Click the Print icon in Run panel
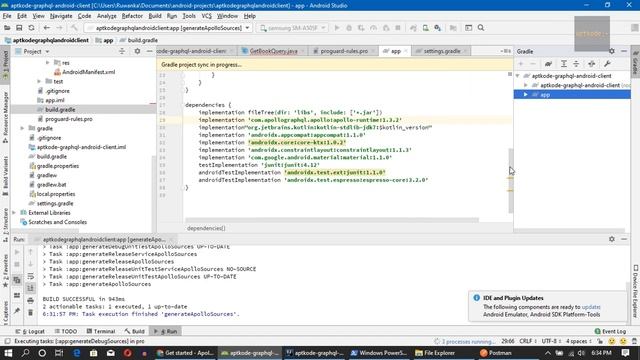 [30, 301]
